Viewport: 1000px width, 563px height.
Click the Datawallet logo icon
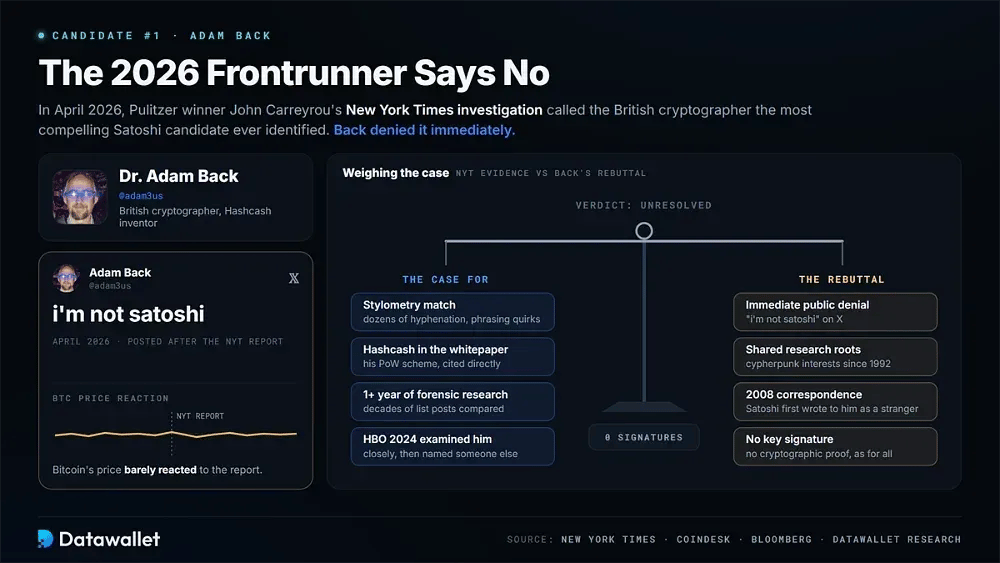[x=45, y=539]
